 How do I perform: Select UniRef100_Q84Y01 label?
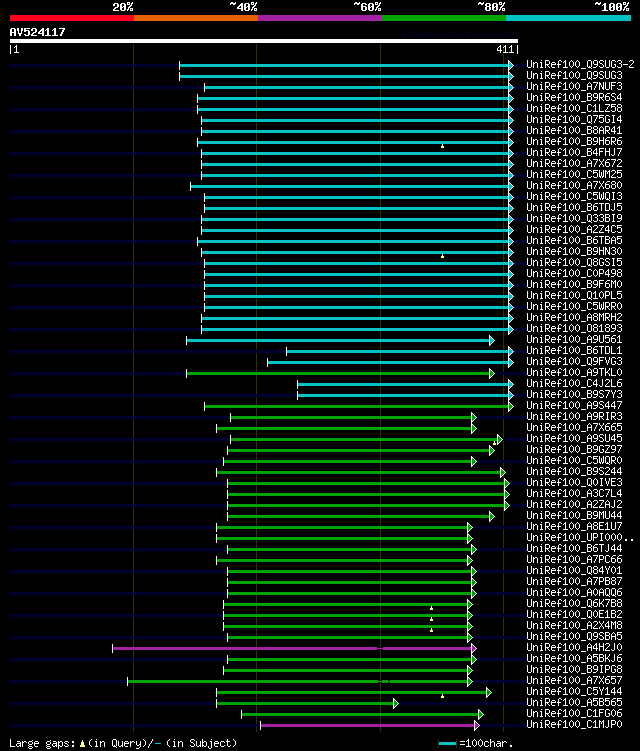coord(574,571)
